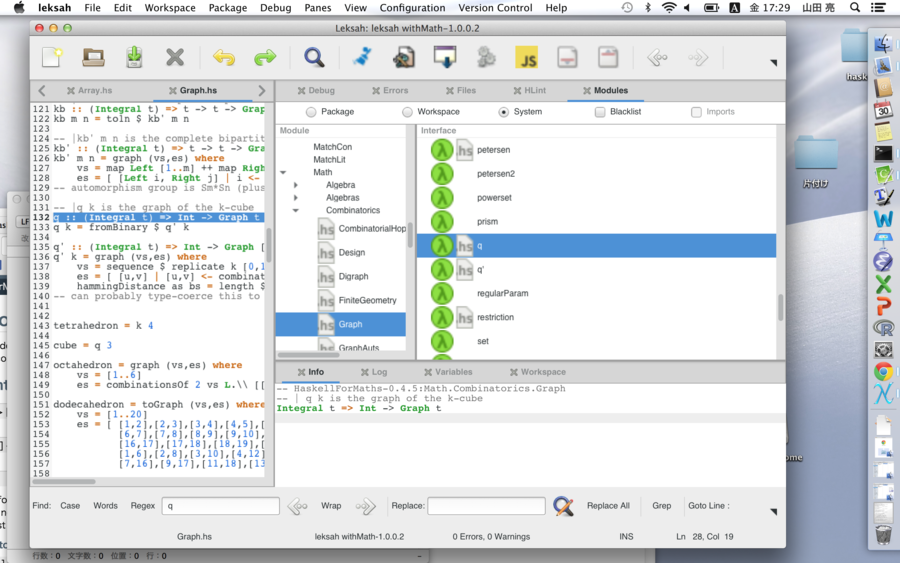Click the New file toolbar icon

click(x=52, y=57)
